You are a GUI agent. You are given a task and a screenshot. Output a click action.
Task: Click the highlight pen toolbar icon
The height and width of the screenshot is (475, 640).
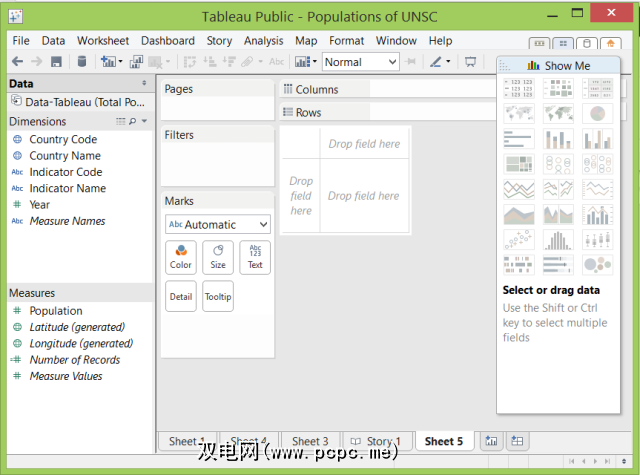pos(436,62)
